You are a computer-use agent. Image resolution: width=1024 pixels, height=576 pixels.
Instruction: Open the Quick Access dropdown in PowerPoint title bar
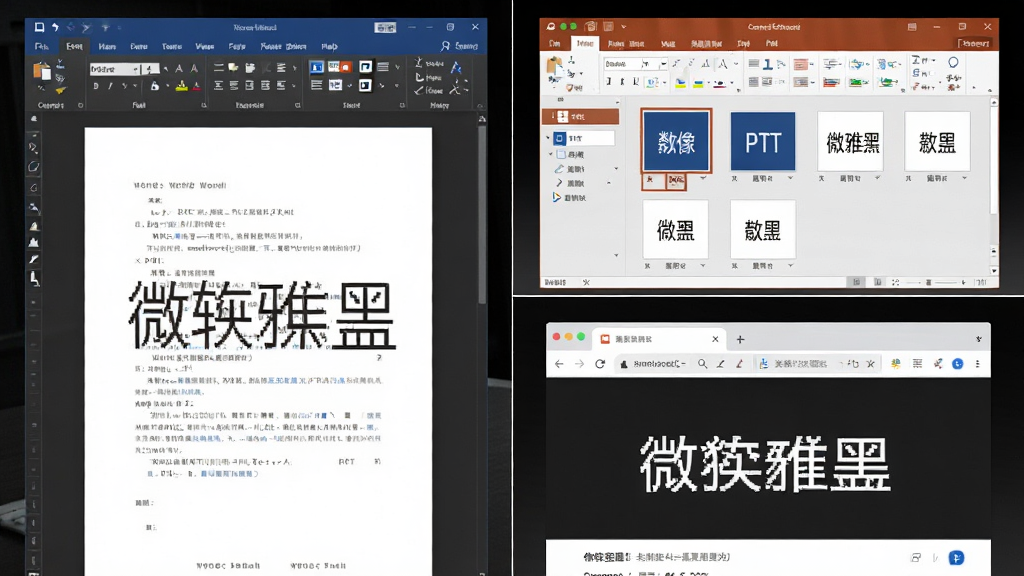624,27
